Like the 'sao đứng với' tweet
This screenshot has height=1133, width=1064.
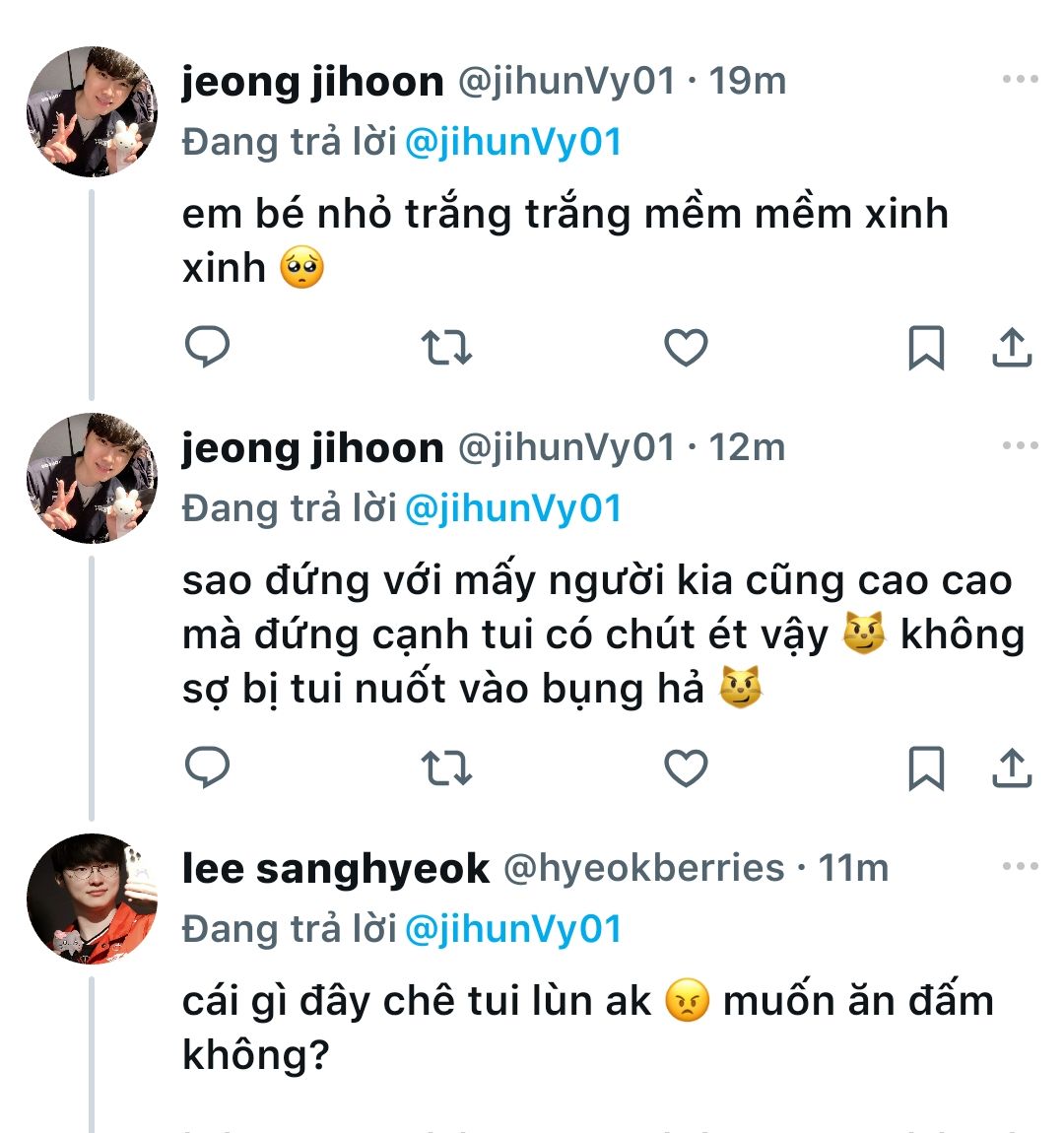[686, 768]
